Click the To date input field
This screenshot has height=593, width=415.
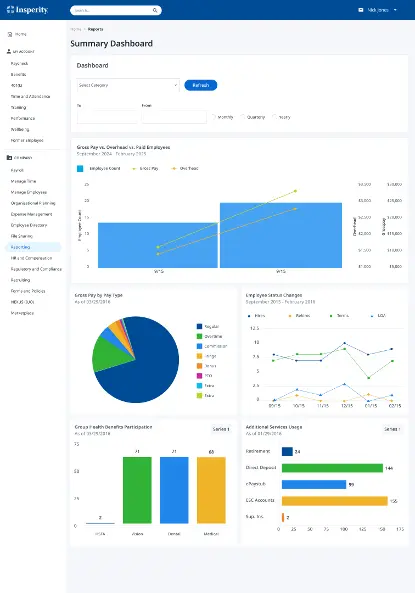(107, 117)
